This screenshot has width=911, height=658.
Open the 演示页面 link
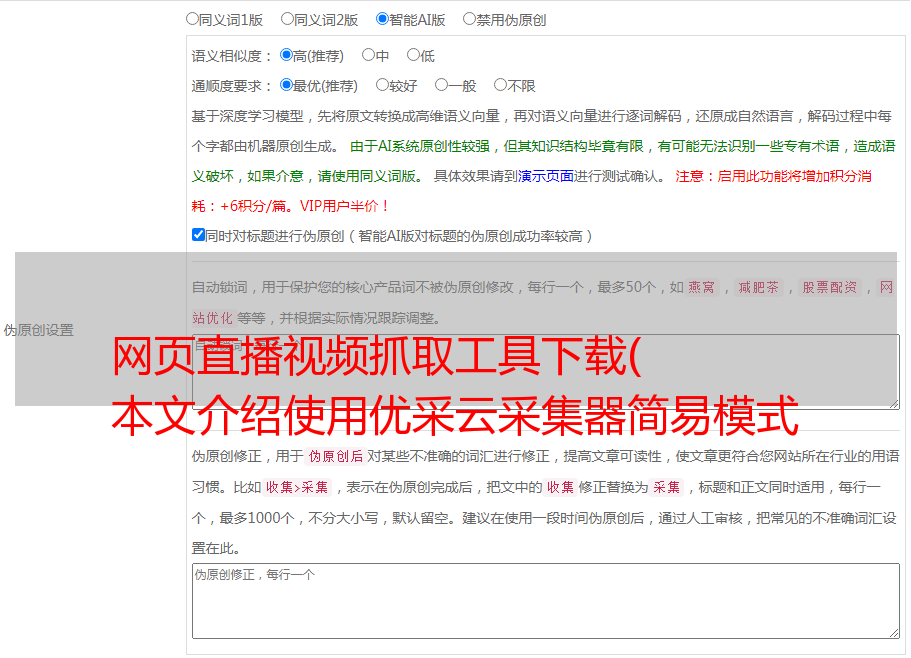coord(545,176)
